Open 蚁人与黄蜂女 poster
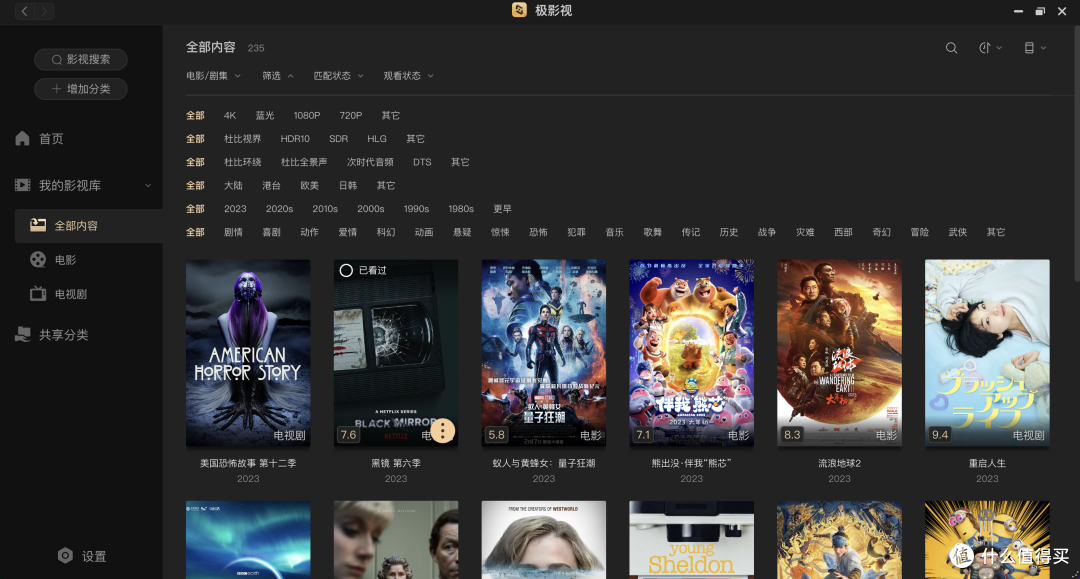Image resolution: width=1080 pixels, height=579 pixels. pos(543,352)
